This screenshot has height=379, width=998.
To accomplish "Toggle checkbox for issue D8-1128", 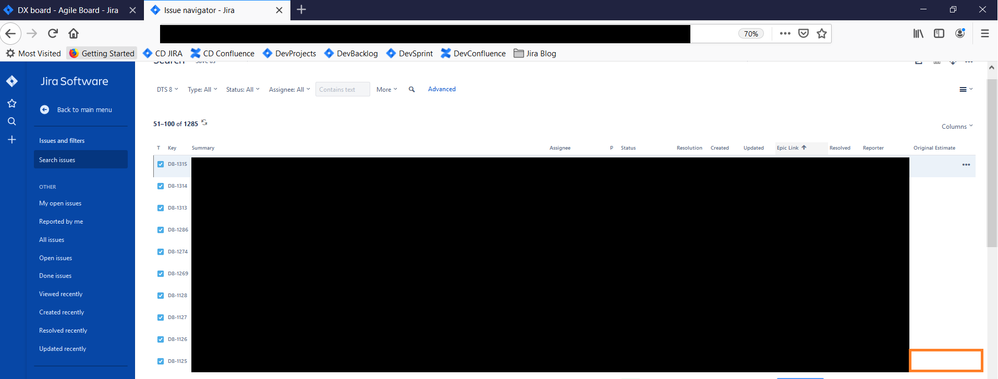I will click(160, 296).
